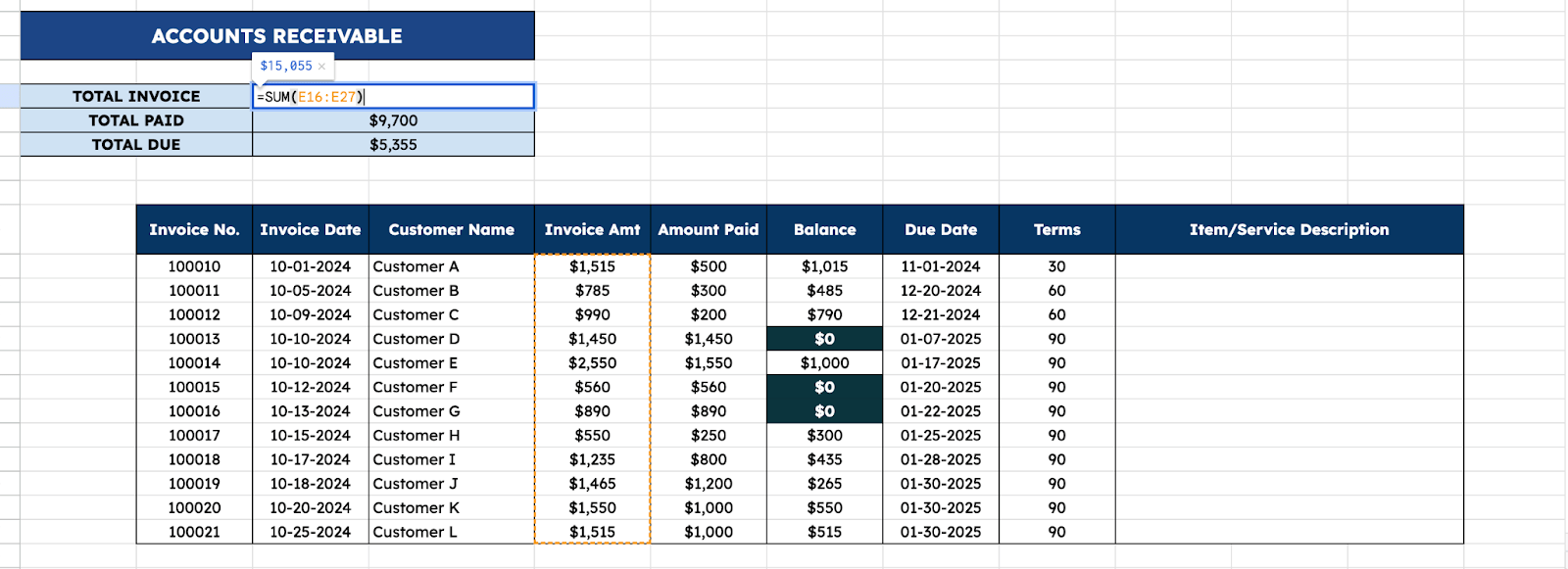Dismiss the $15,055 formula result tooltip
The height and width of the screenshot is (569, 1568).
click(x=321, y=67)
